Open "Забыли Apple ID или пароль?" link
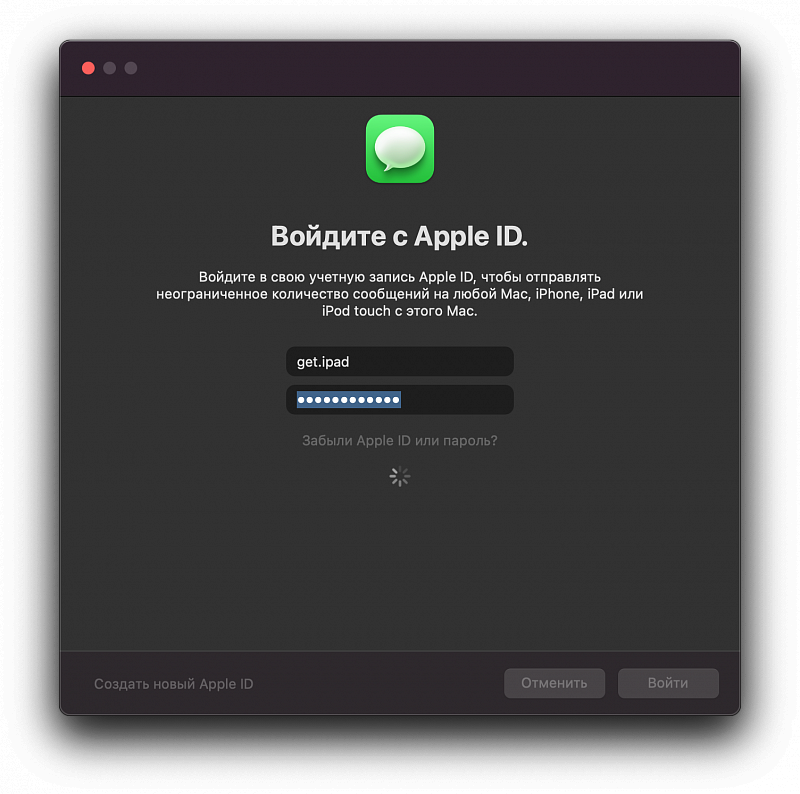This screenshot has height=794, width=800. pyautogui.click(x=399, y=440)
